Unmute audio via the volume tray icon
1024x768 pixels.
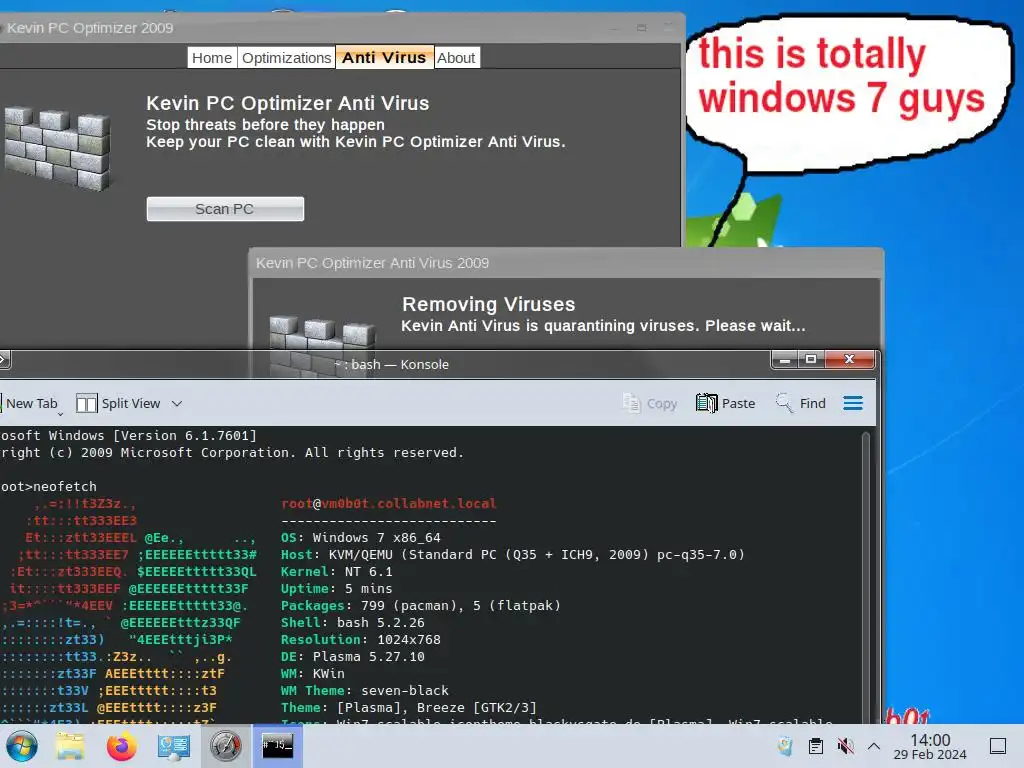[x=845, y=746]
